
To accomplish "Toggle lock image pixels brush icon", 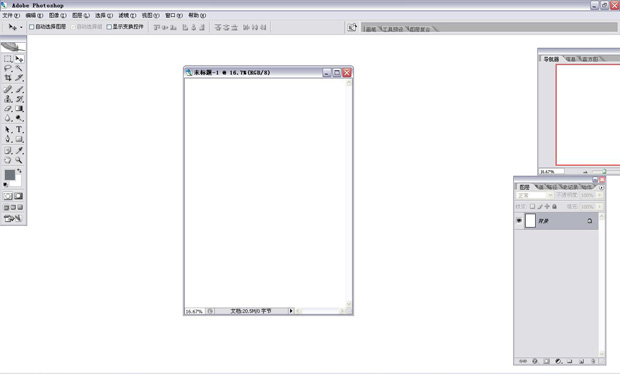I will click(x=540, y=206).
